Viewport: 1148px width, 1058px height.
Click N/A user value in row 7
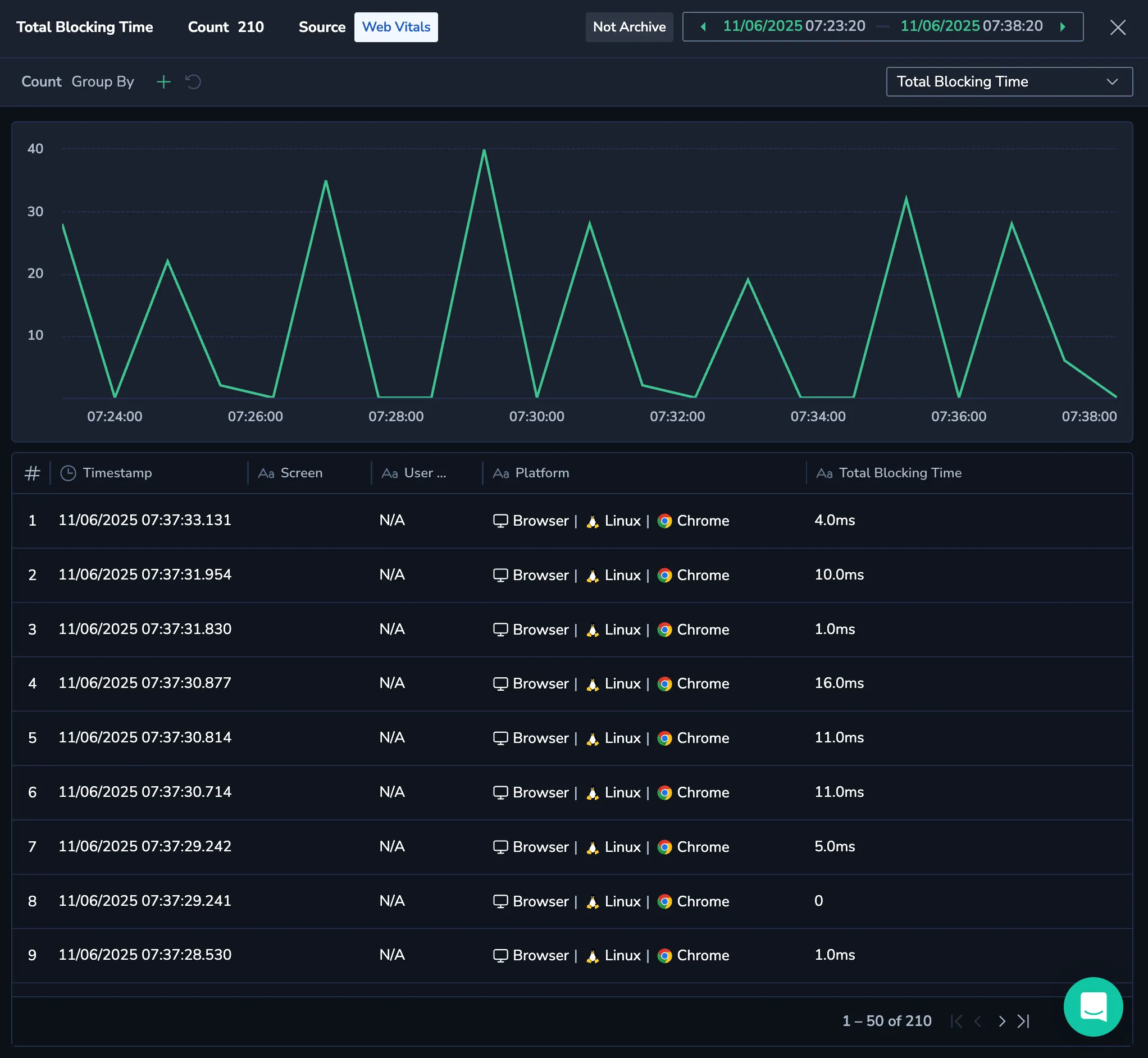tap(392, 846)
